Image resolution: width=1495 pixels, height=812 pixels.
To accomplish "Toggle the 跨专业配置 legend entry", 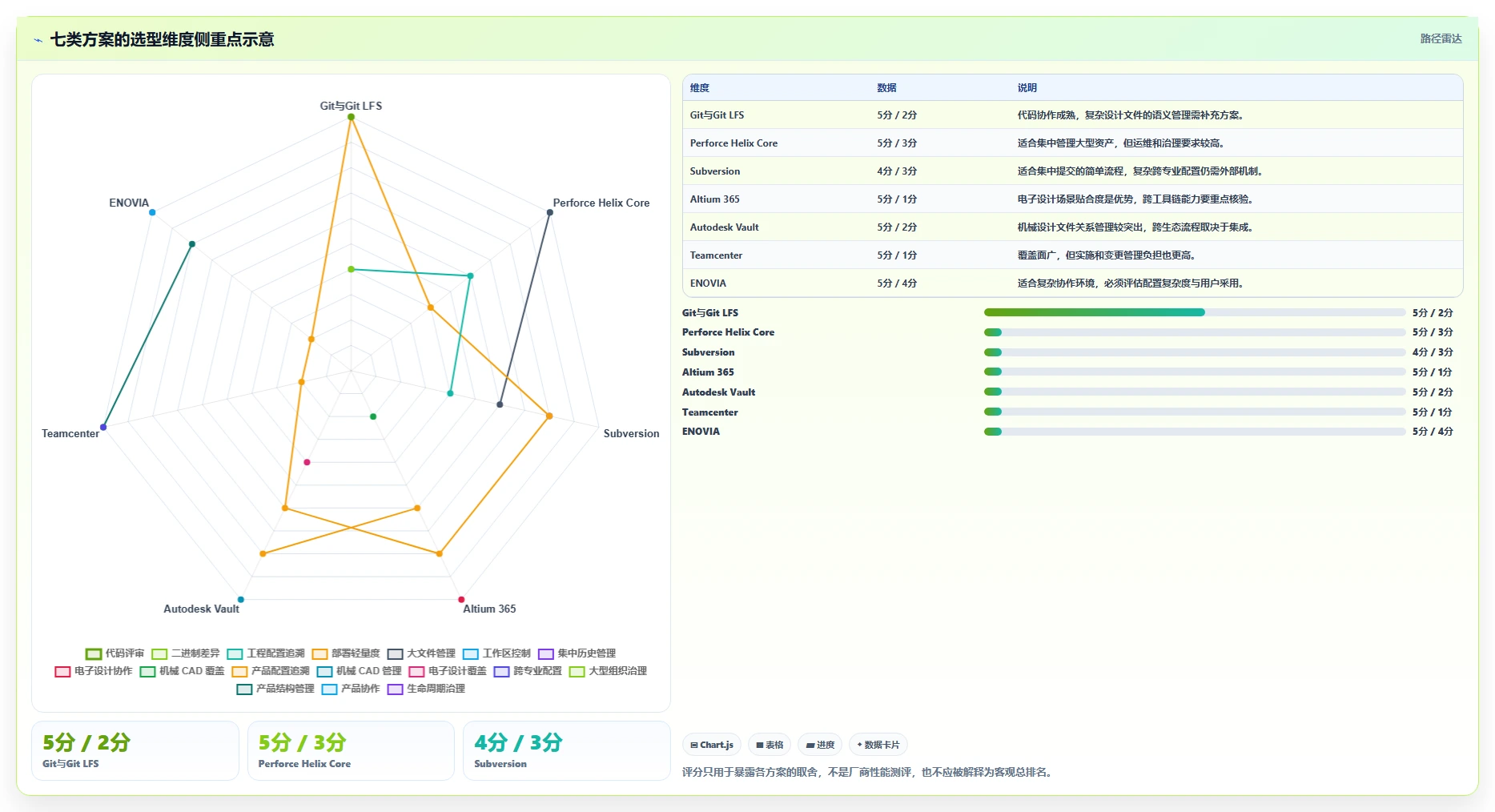I will click(x=528, y=671).
